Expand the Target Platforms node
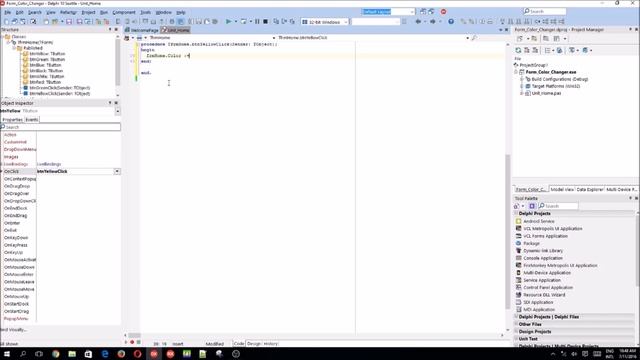Viewport: 640px width, 360px height. [x=522, y=86]
